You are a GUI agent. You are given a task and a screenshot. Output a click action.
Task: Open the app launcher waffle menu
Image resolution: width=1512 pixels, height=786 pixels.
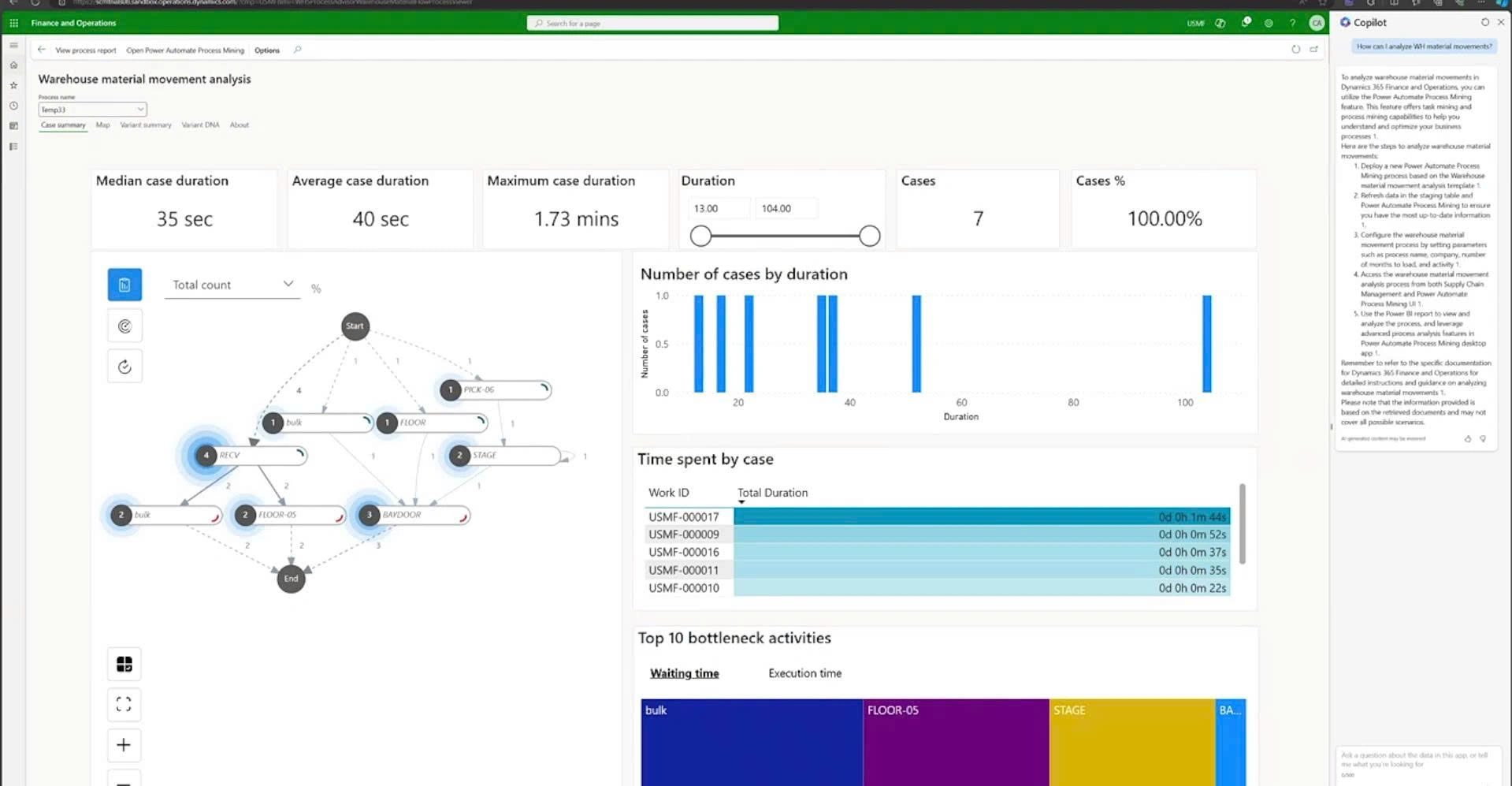pos(13,23)
